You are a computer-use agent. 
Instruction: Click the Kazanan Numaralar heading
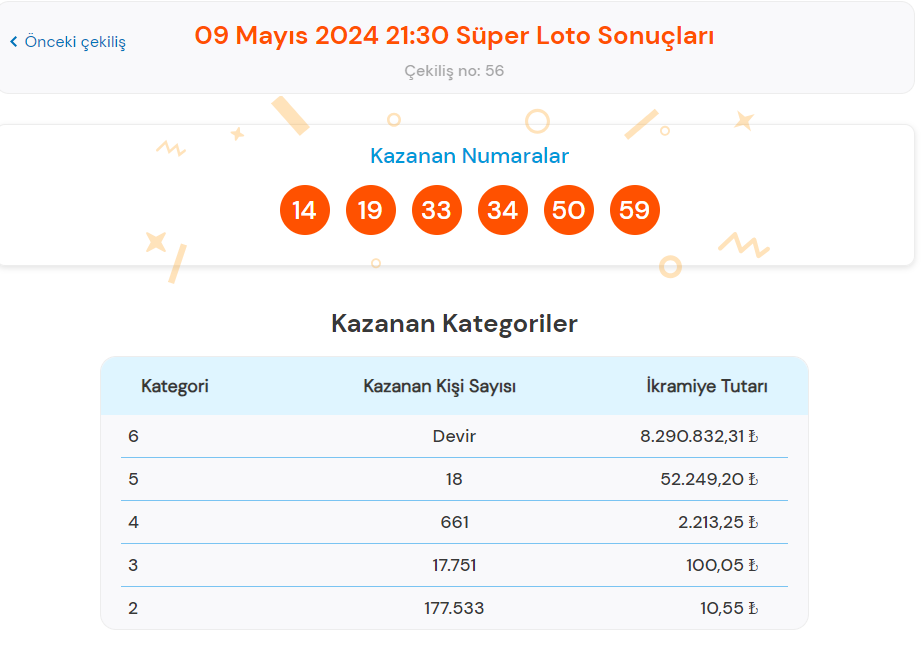[469, 156]
